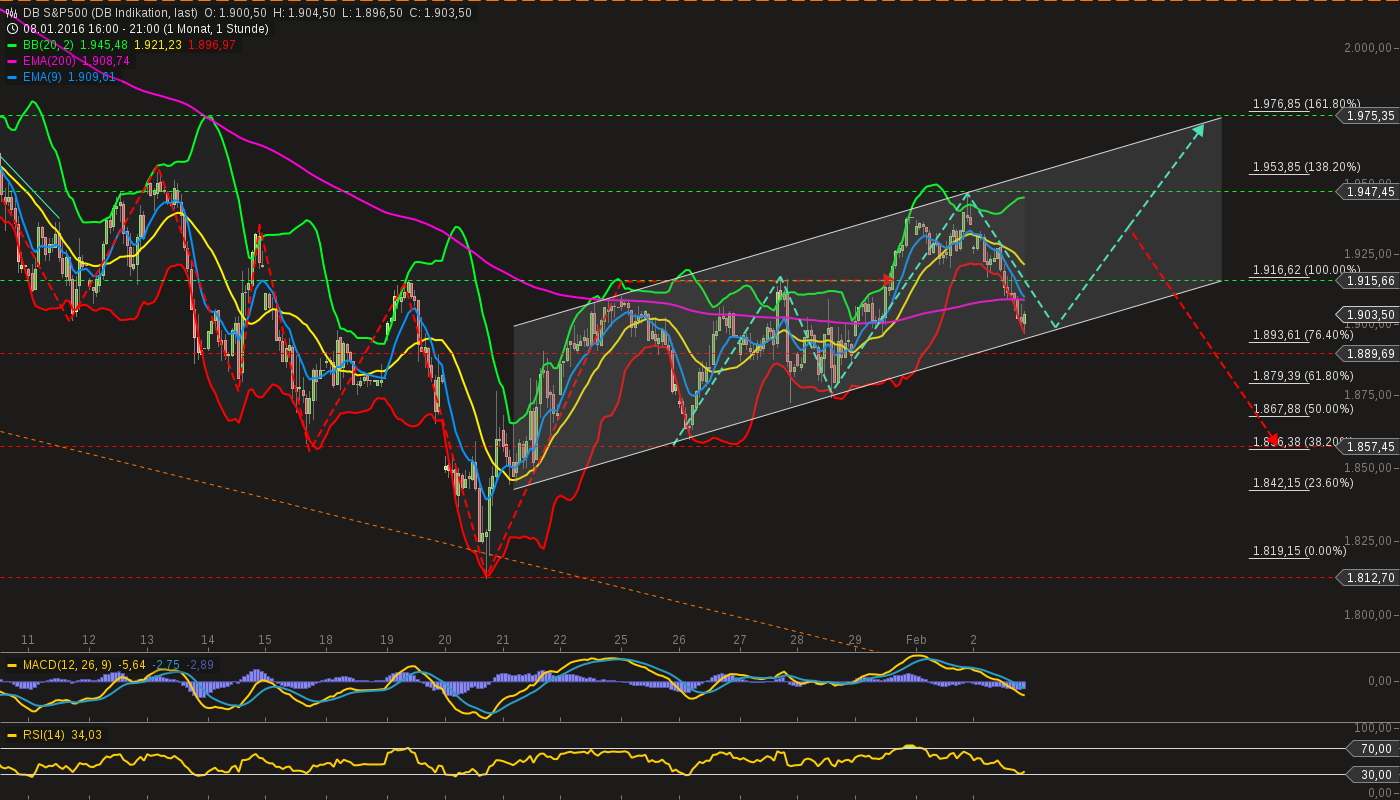Click the '25' date on the time axis
This screenshot has height=800, width=1400.
[x=621, y=640]
